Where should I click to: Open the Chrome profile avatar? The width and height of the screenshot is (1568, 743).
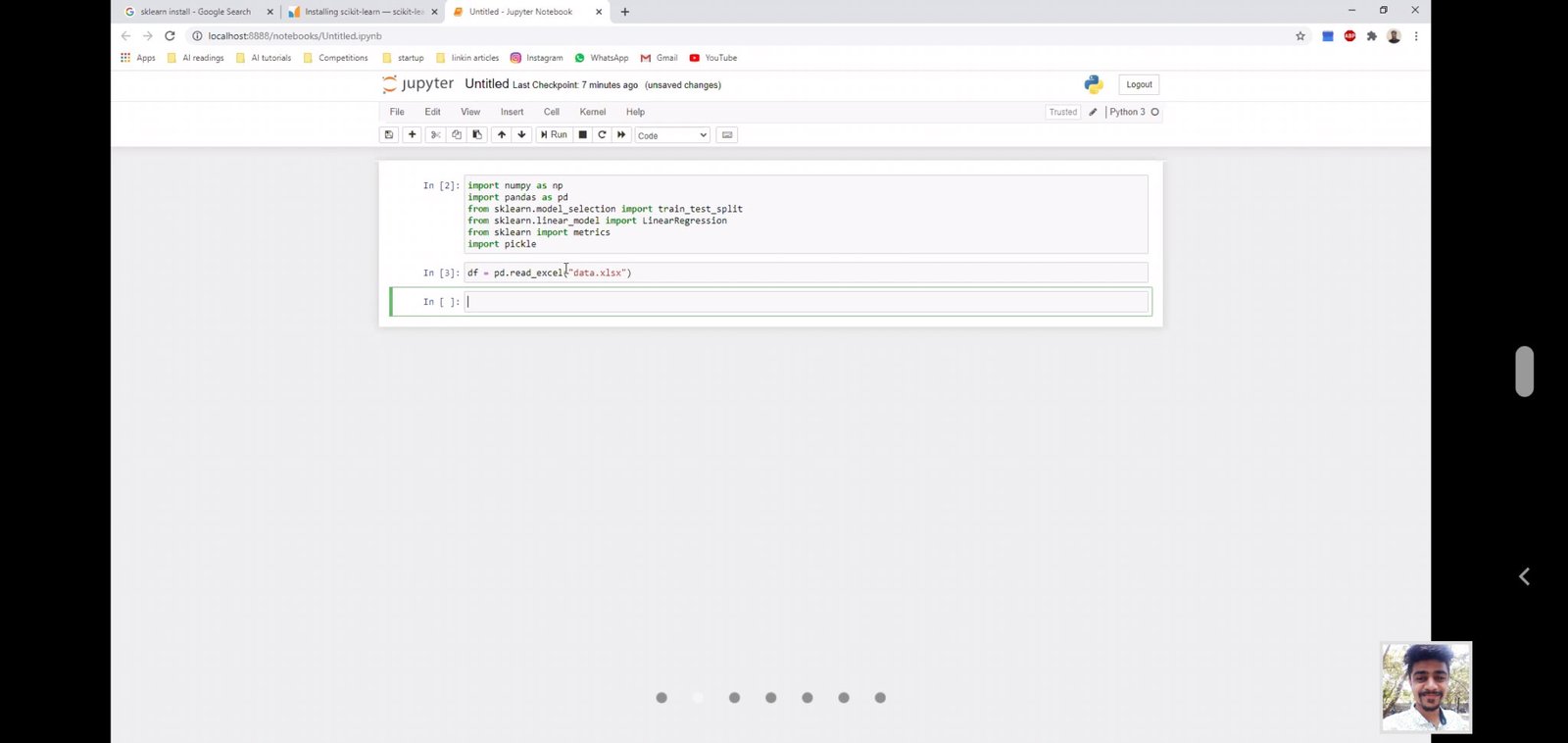[1394, 36]
